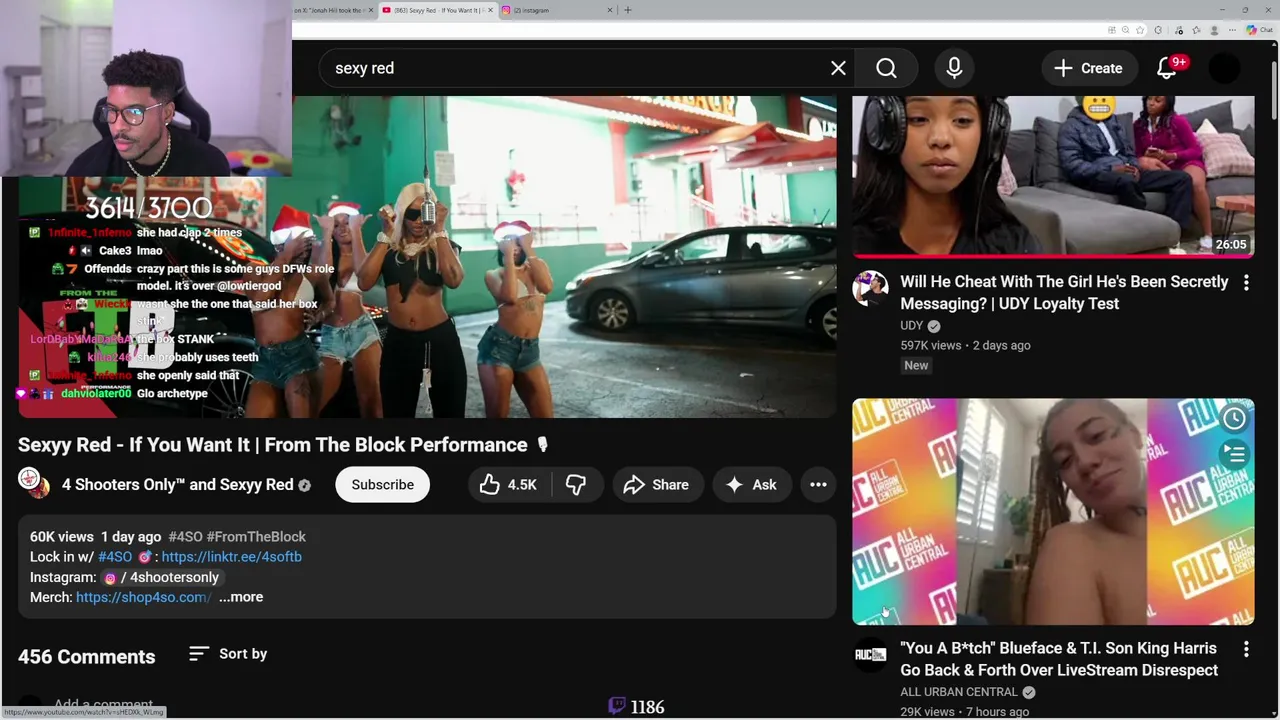This screenshot has width=1280, height=720.
Task: Click the ALL URBAN CENTRAL channel name
Action: 959,692
